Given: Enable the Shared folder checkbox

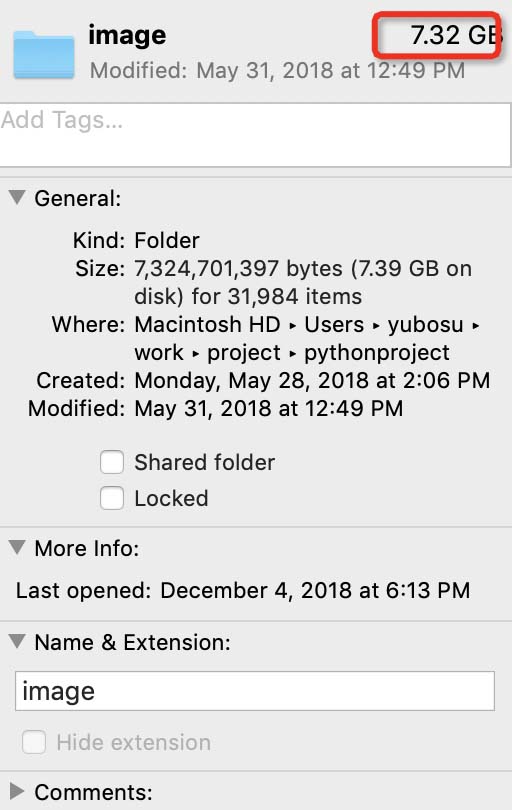Looking at the screenshot, I should (x=112, y=462).
